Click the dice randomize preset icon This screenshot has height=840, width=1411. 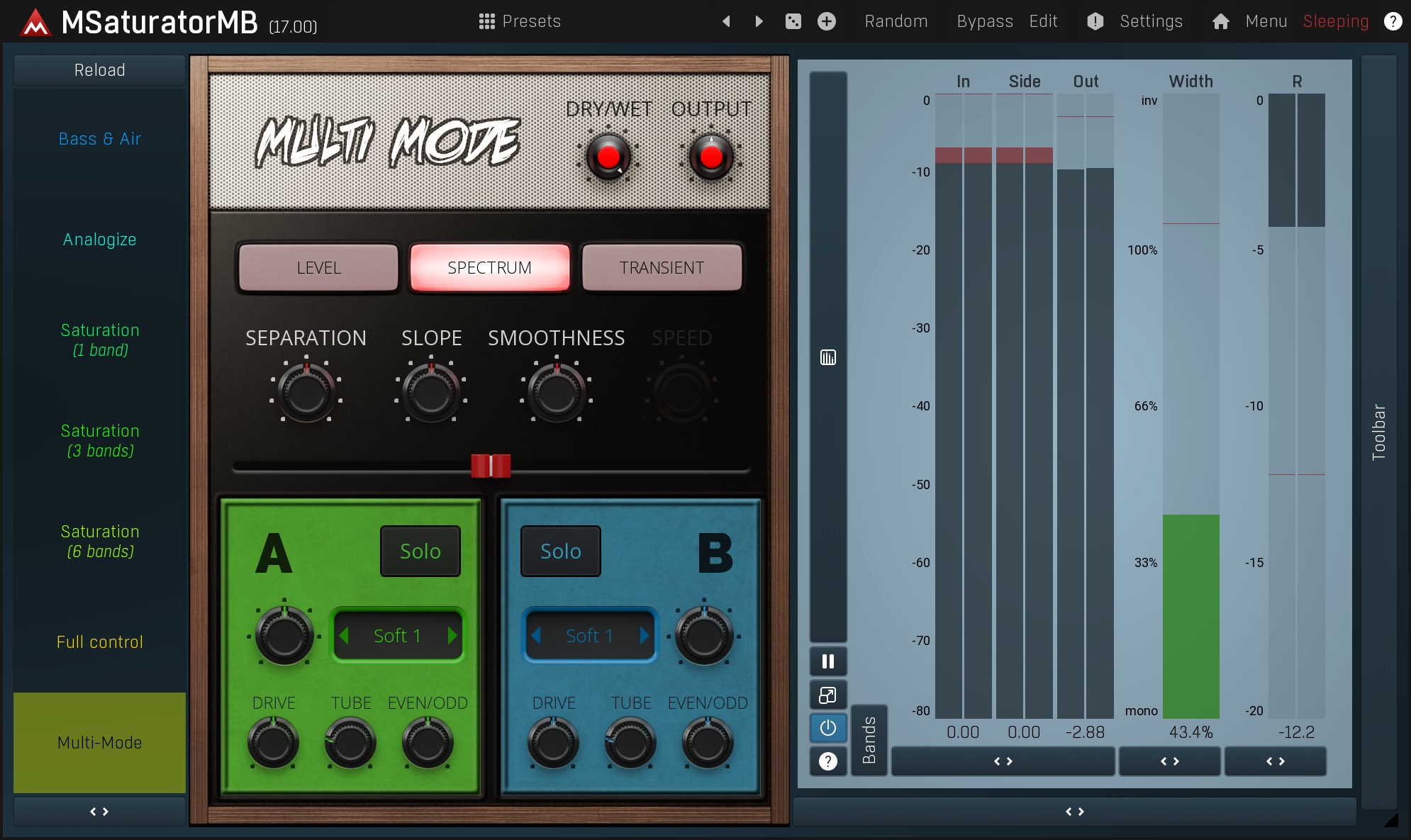(793, 21)
